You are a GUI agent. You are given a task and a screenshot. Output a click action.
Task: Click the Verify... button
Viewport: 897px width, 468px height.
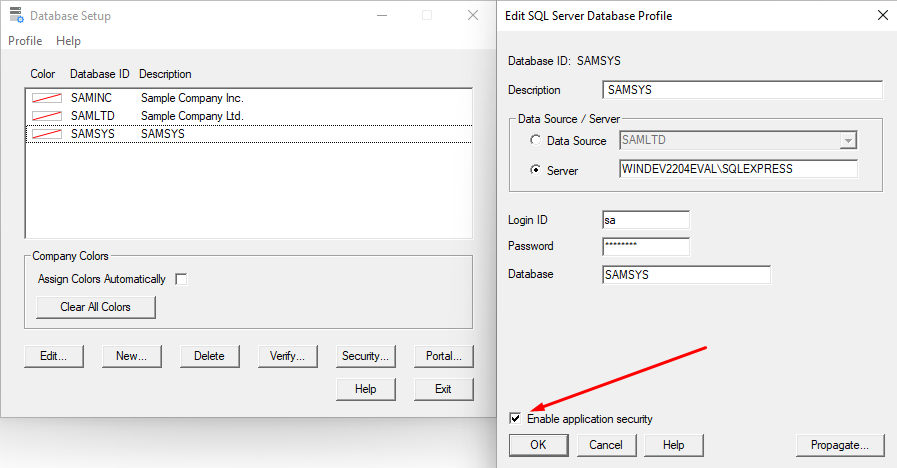coord(288,356)
